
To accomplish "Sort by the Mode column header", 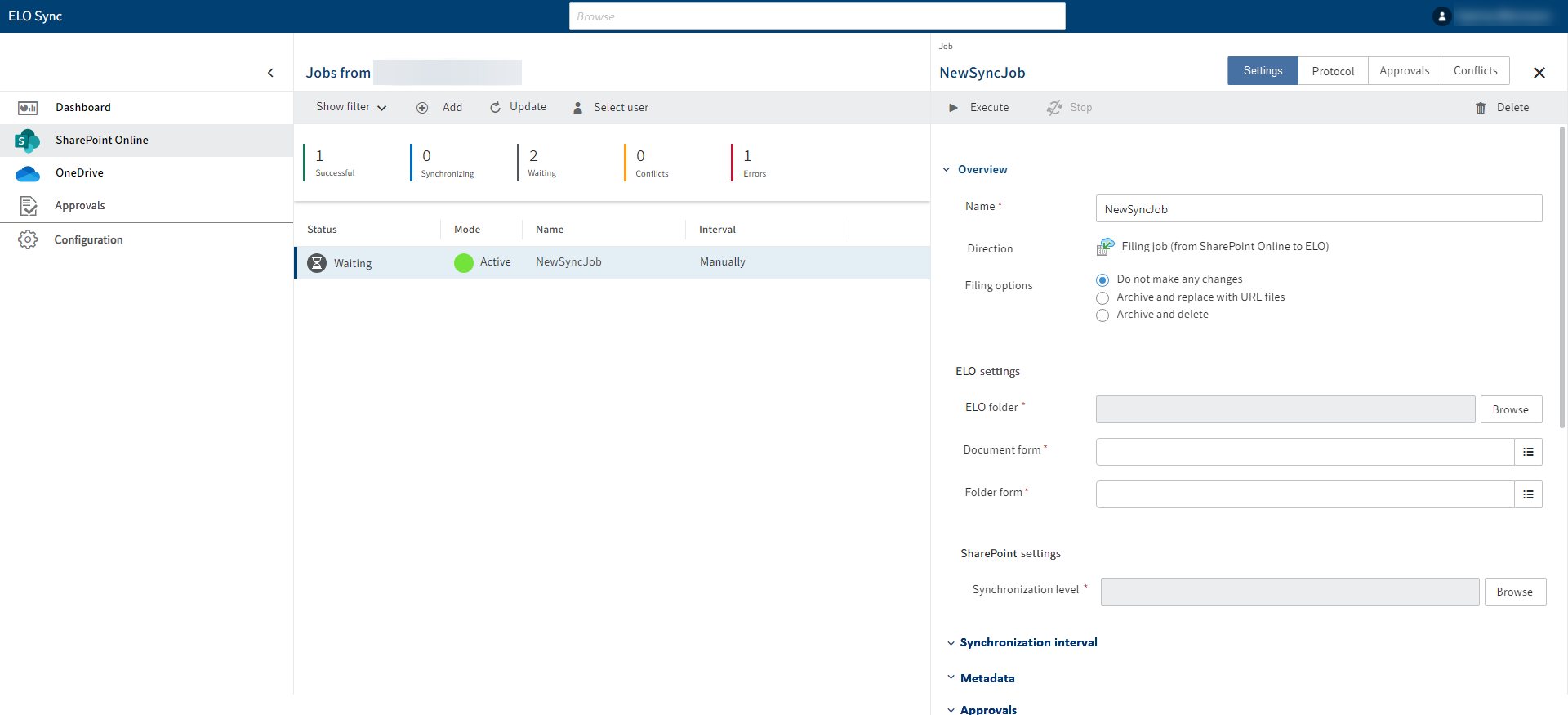I will click(x=467, y=230).
